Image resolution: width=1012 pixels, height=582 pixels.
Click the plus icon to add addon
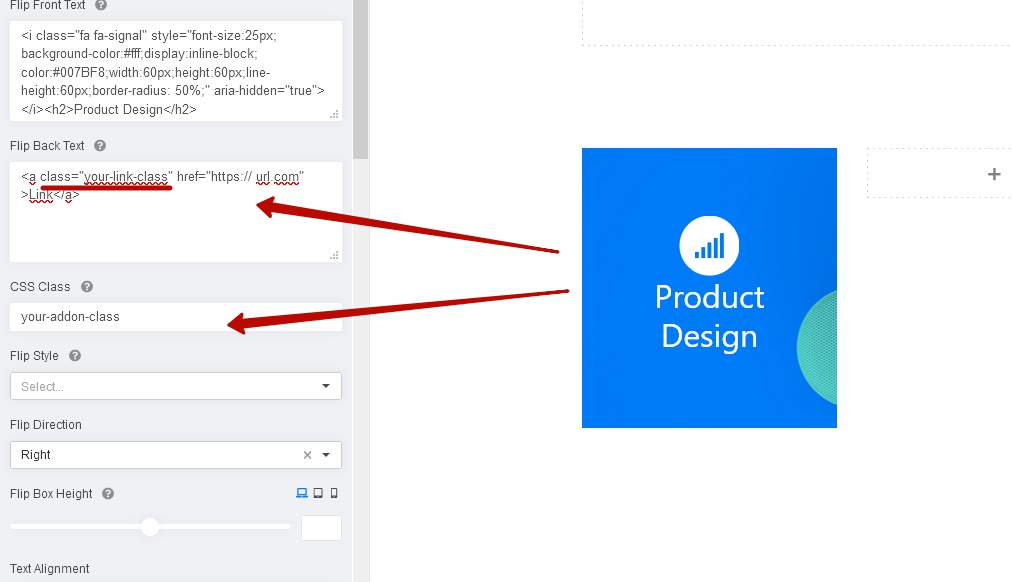[x=993, y=174]
